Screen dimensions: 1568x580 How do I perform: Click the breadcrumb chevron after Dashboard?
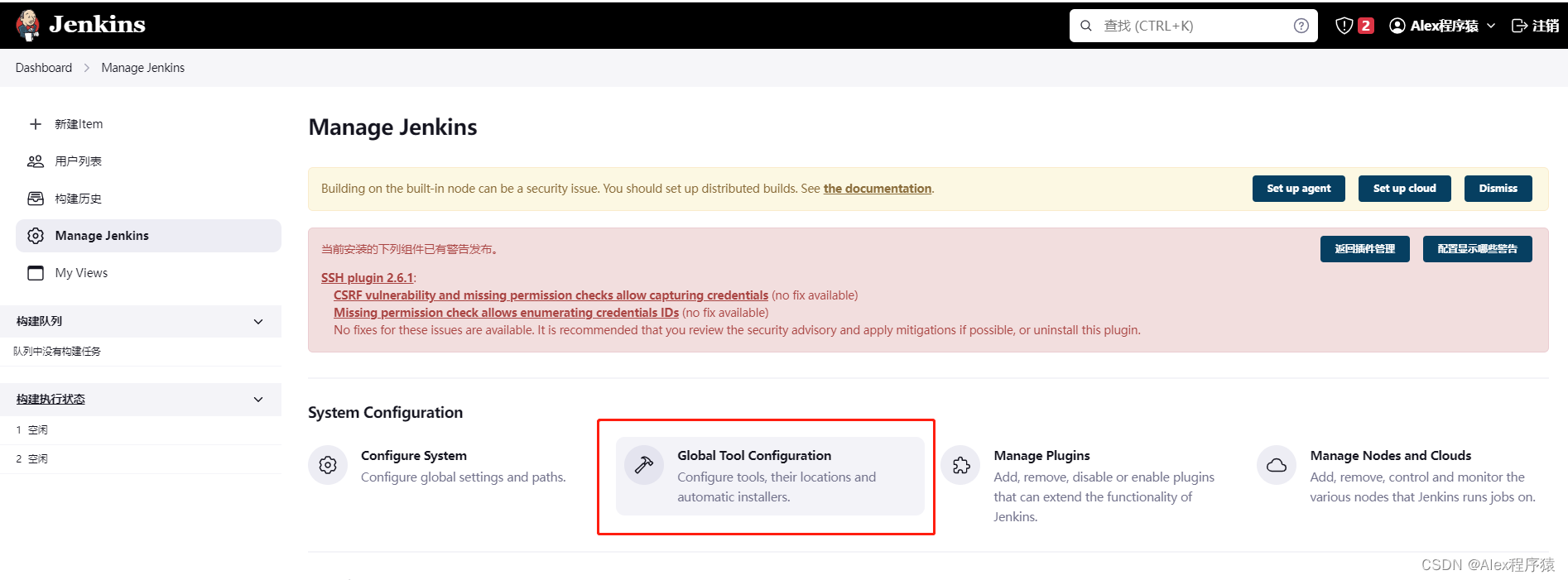[x=86, y=68]
